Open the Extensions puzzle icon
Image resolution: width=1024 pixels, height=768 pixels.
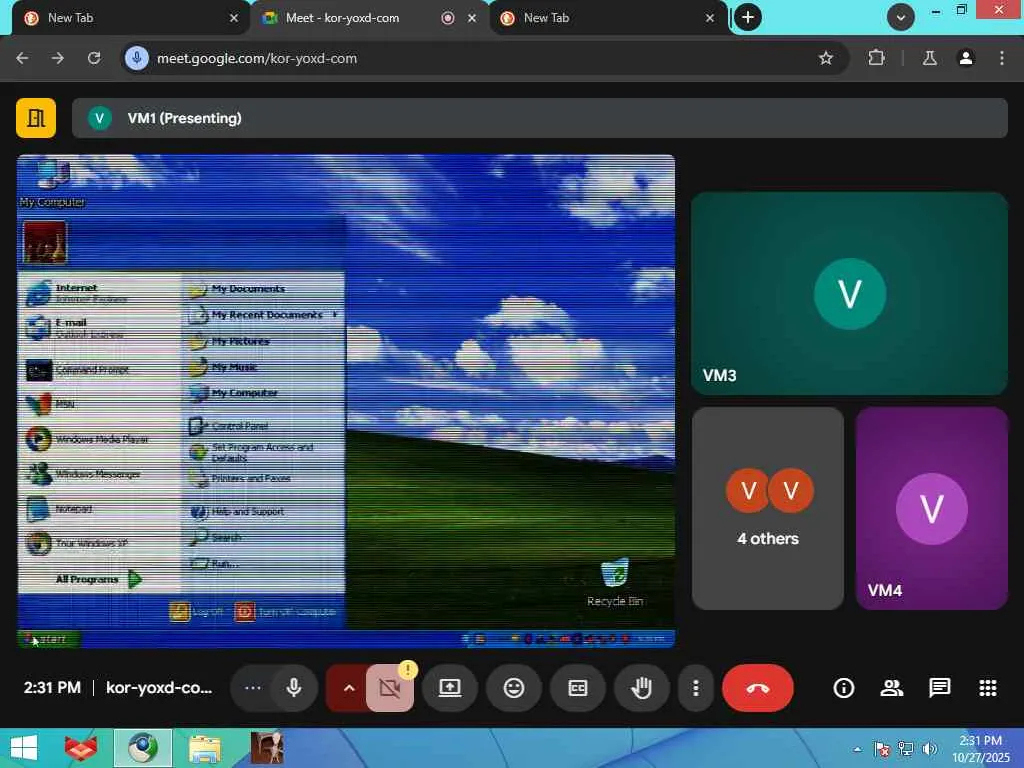[876, 58]
